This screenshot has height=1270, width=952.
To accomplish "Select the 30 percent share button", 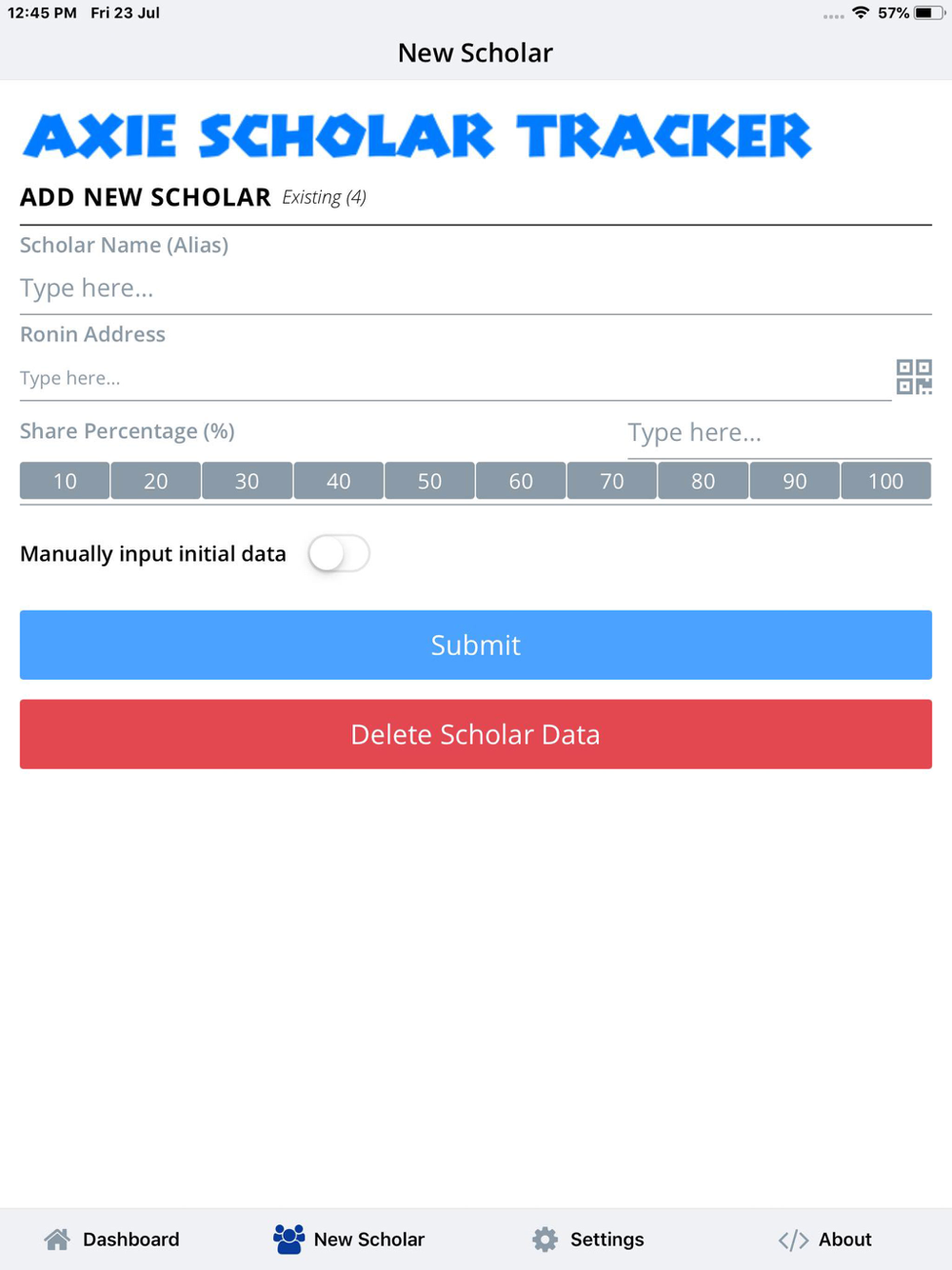I will coord(247,481).
